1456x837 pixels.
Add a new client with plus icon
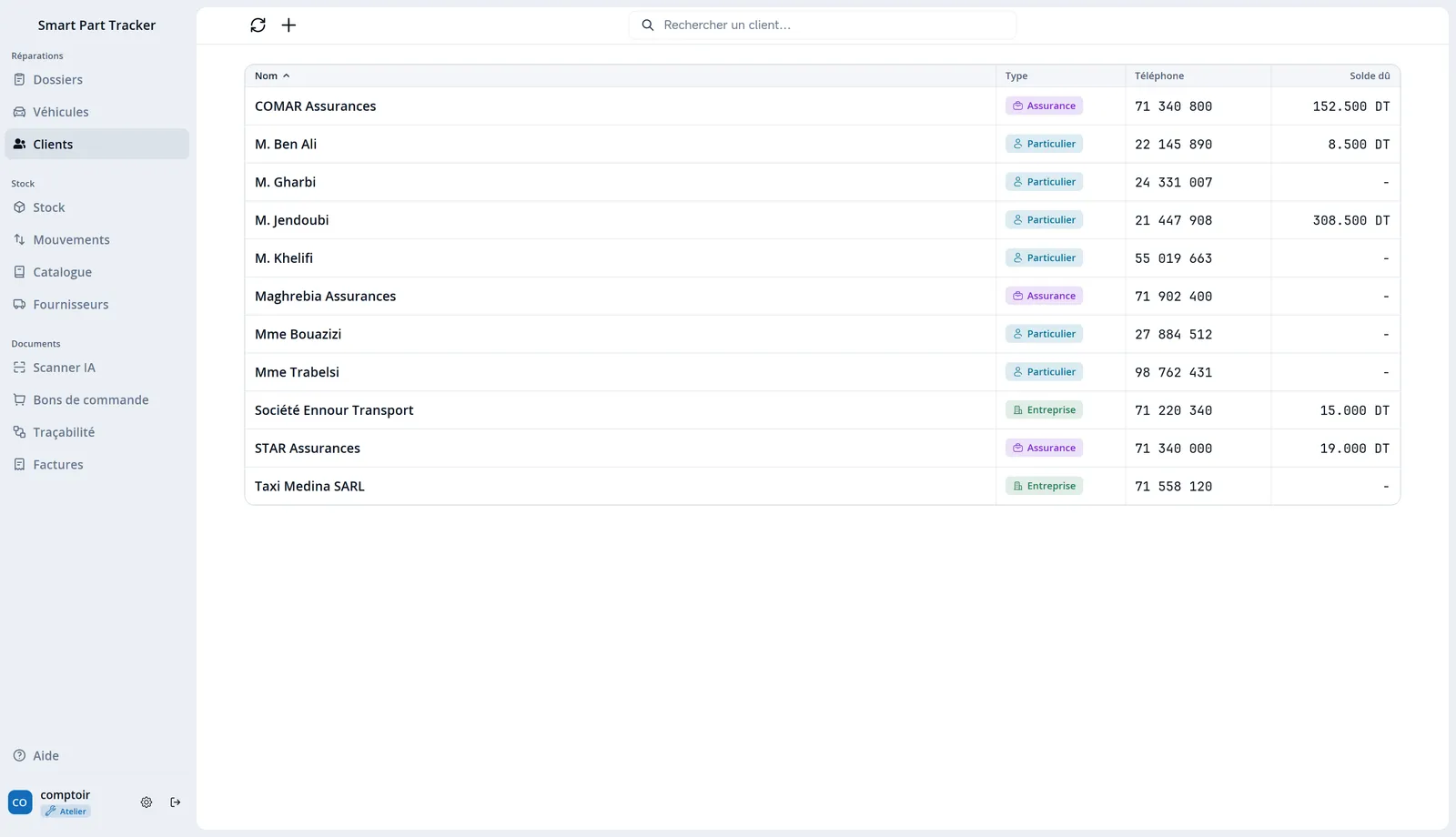point(288,25)
